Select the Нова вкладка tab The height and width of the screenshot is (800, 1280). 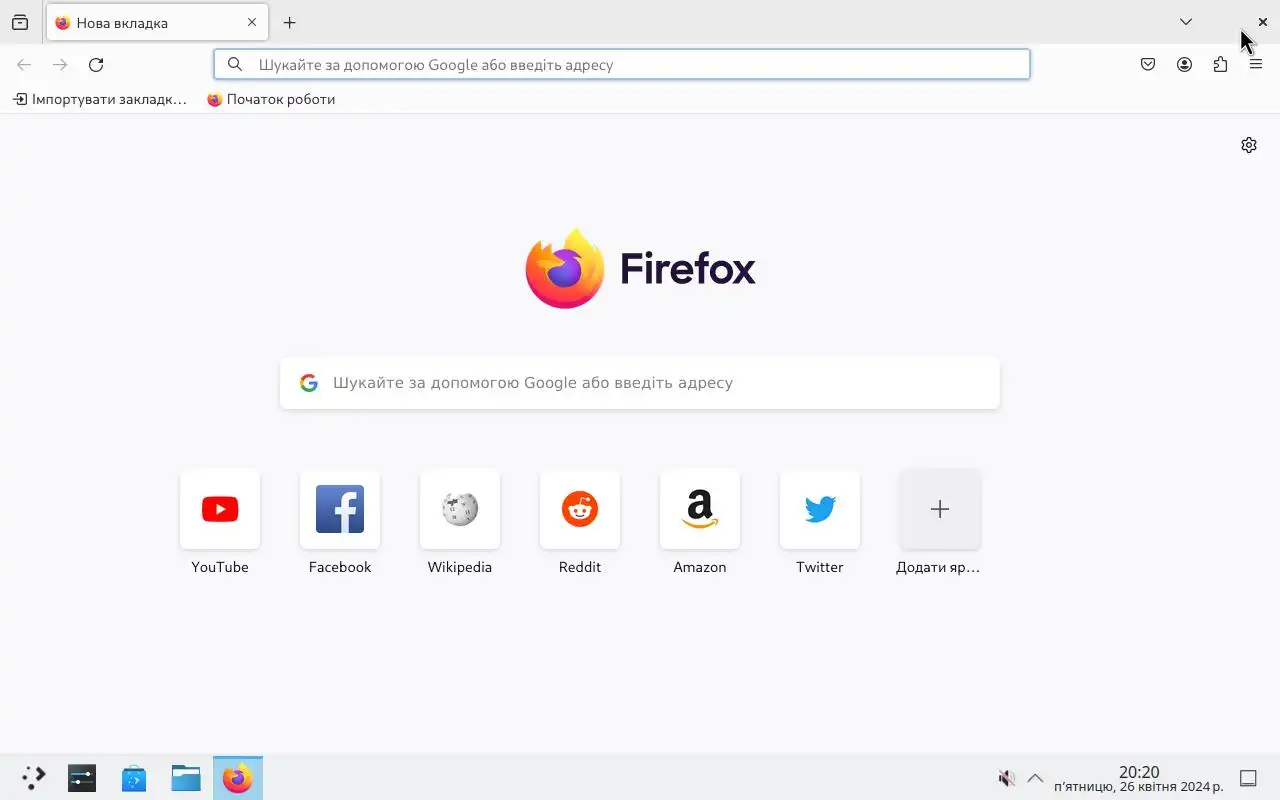[157, 22]
